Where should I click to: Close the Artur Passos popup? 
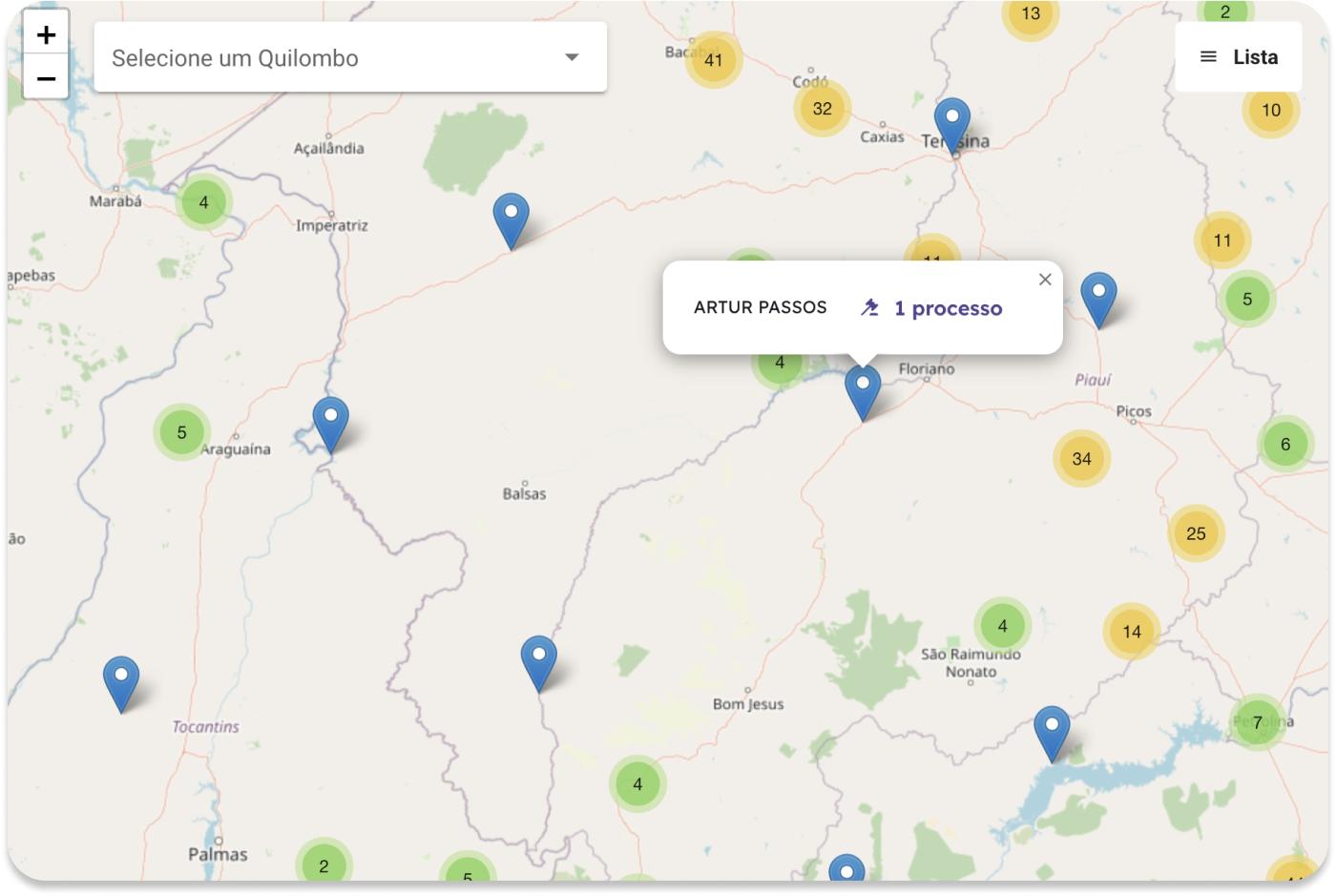pyautogui.click(x=1045, y=280)
